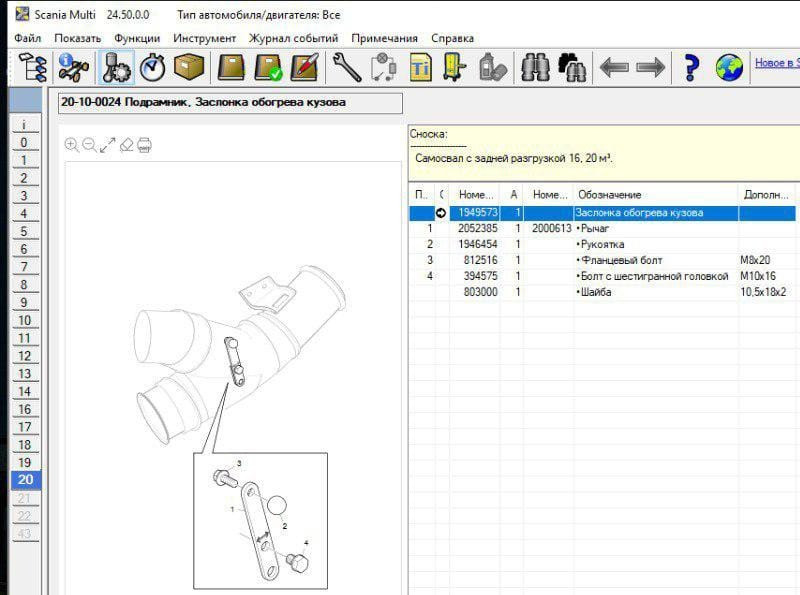Click the binoculars search icon in toolbar
The height and width of the screenshot is (595, 800).
point(536,68)
